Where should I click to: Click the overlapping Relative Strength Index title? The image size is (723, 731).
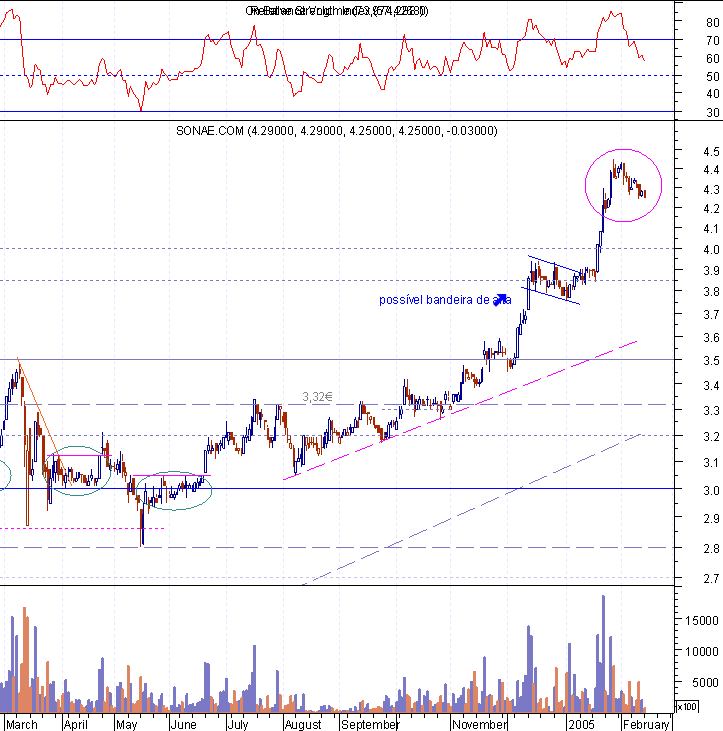[337, 11]
